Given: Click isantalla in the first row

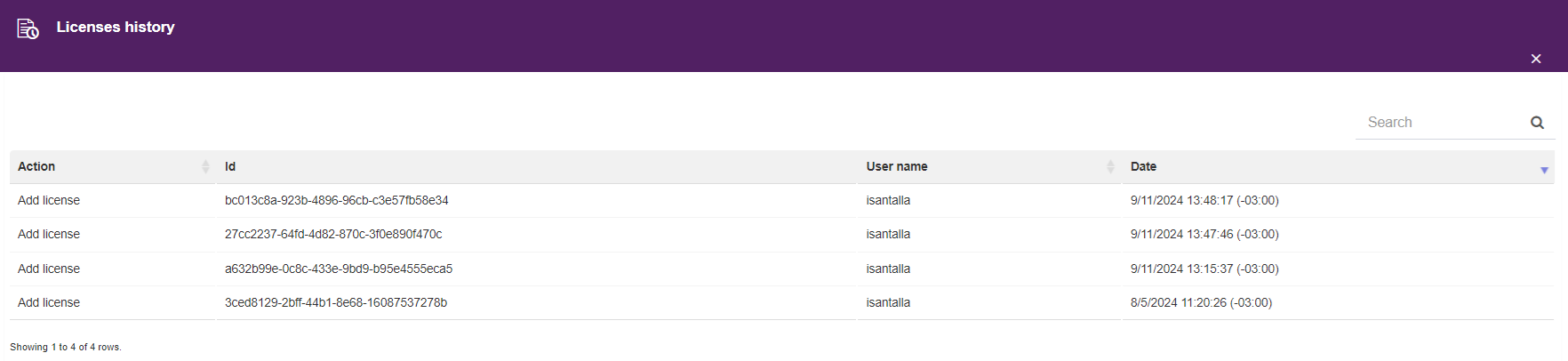Looking at the screenshot, I should [x=888, y=200].
